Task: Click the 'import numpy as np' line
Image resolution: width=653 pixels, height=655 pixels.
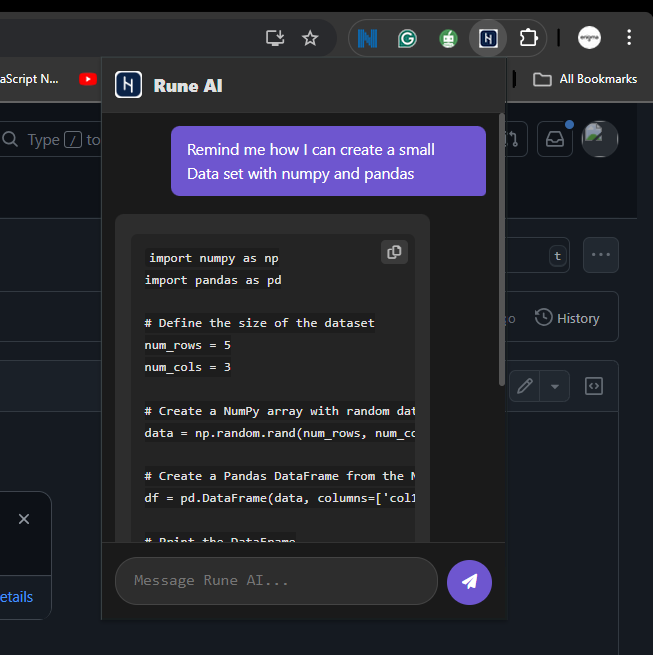Action: [213, 258]
